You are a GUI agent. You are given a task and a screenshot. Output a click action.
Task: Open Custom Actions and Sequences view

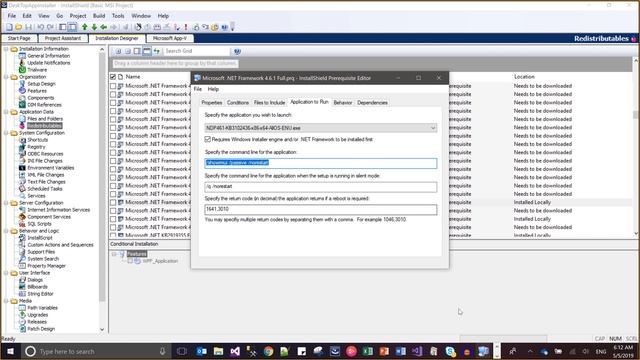click(x=60, y=245)
